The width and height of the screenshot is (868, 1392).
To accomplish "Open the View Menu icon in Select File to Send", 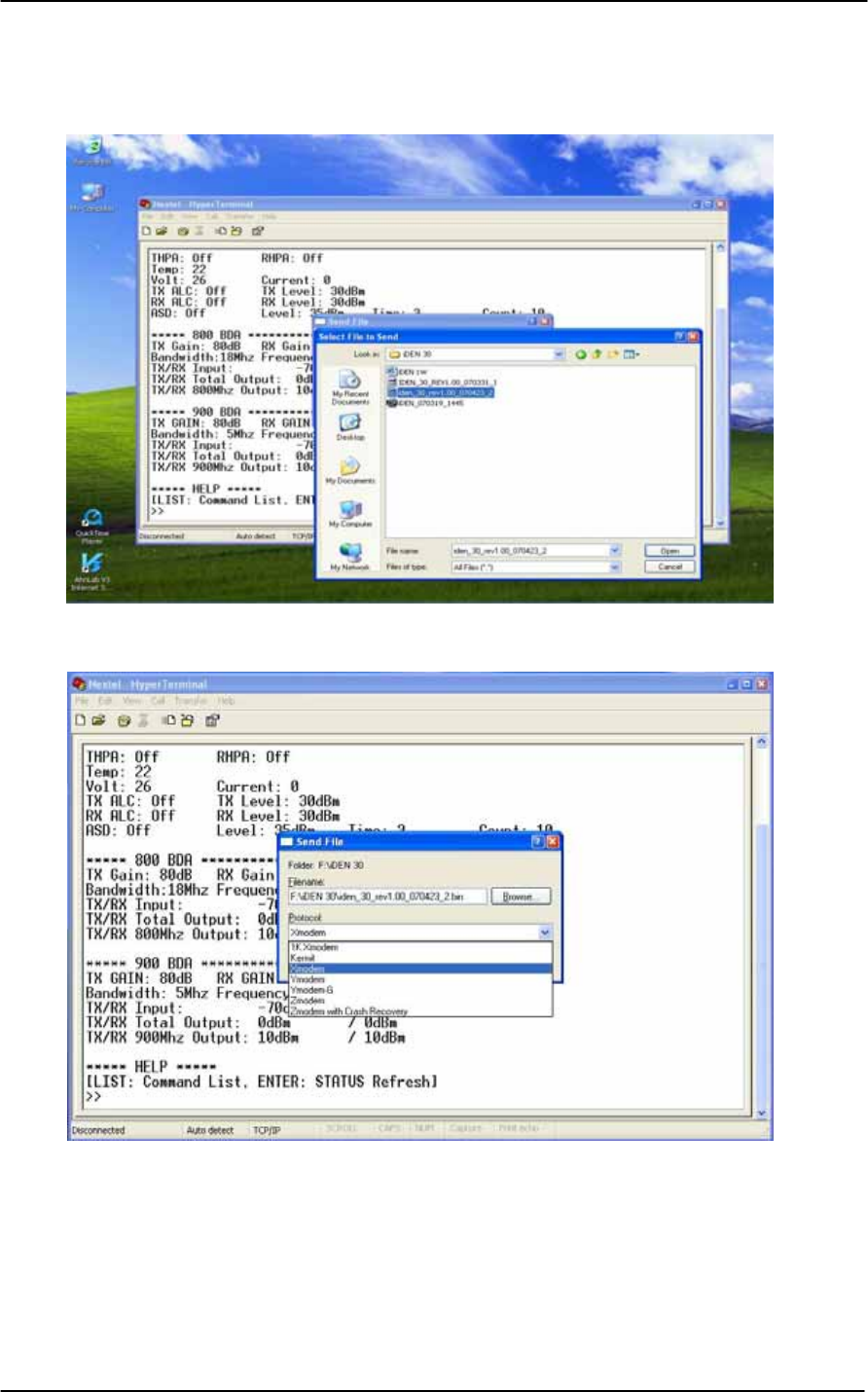I will (x=630, y=354).
